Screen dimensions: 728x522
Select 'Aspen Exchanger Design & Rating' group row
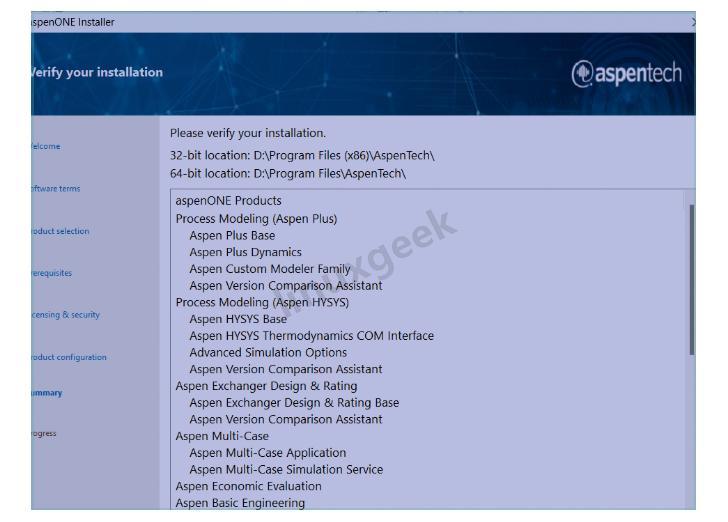coord(266,386)
